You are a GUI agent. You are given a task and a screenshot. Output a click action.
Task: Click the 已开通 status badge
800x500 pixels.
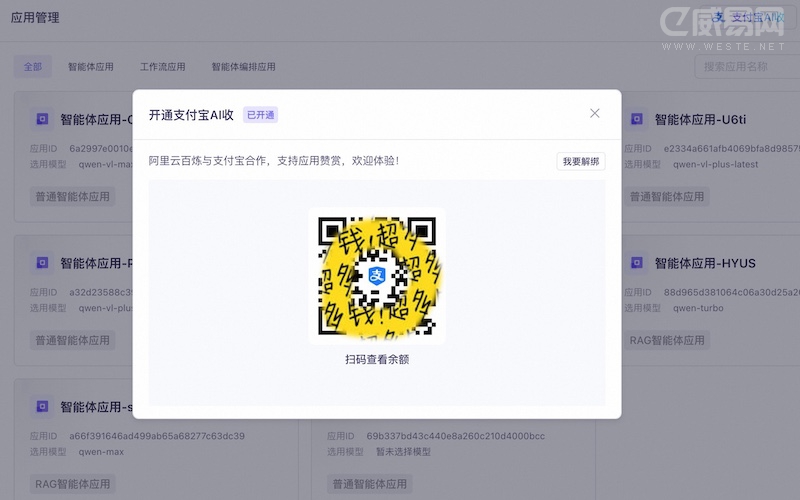click(x=260, y=115)
